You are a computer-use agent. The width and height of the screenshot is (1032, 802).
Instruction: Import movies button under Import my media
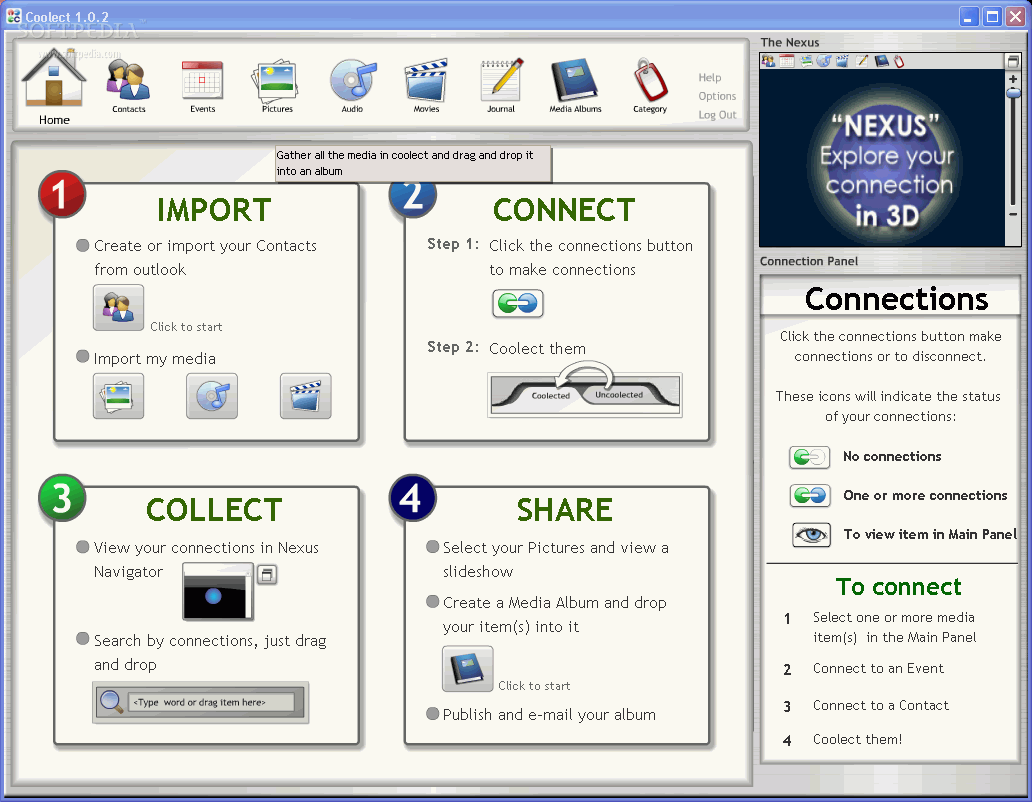(x=305, y=396)
